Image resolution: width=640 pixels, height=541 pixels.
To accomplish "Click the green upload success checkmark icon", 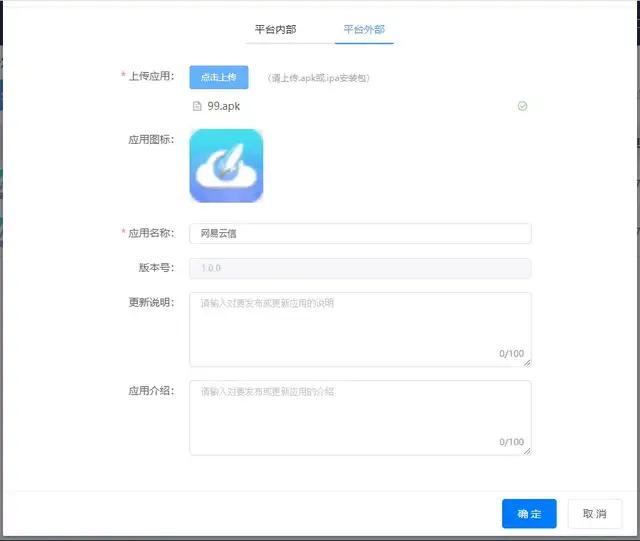I will pyautogui.click(x=522, y=106).
